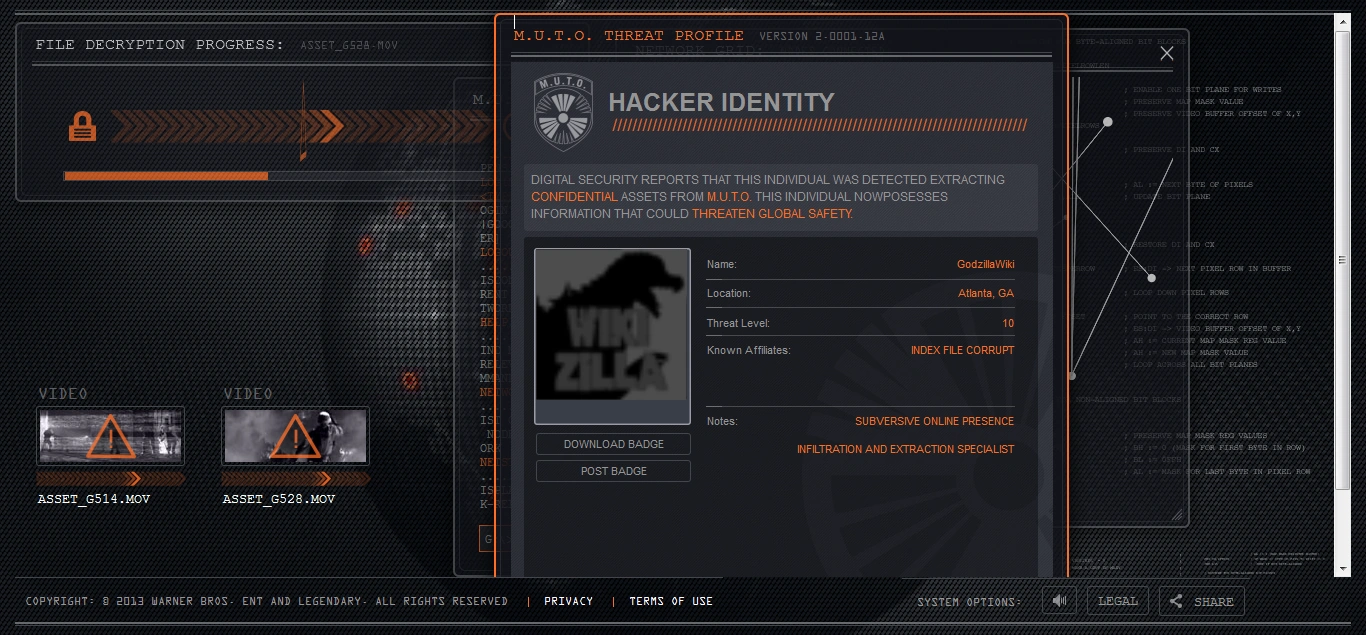This screenshot has width=1366, height=635.
Task: Mute site audio with the speaker icon
Action: click(1059, 601)
